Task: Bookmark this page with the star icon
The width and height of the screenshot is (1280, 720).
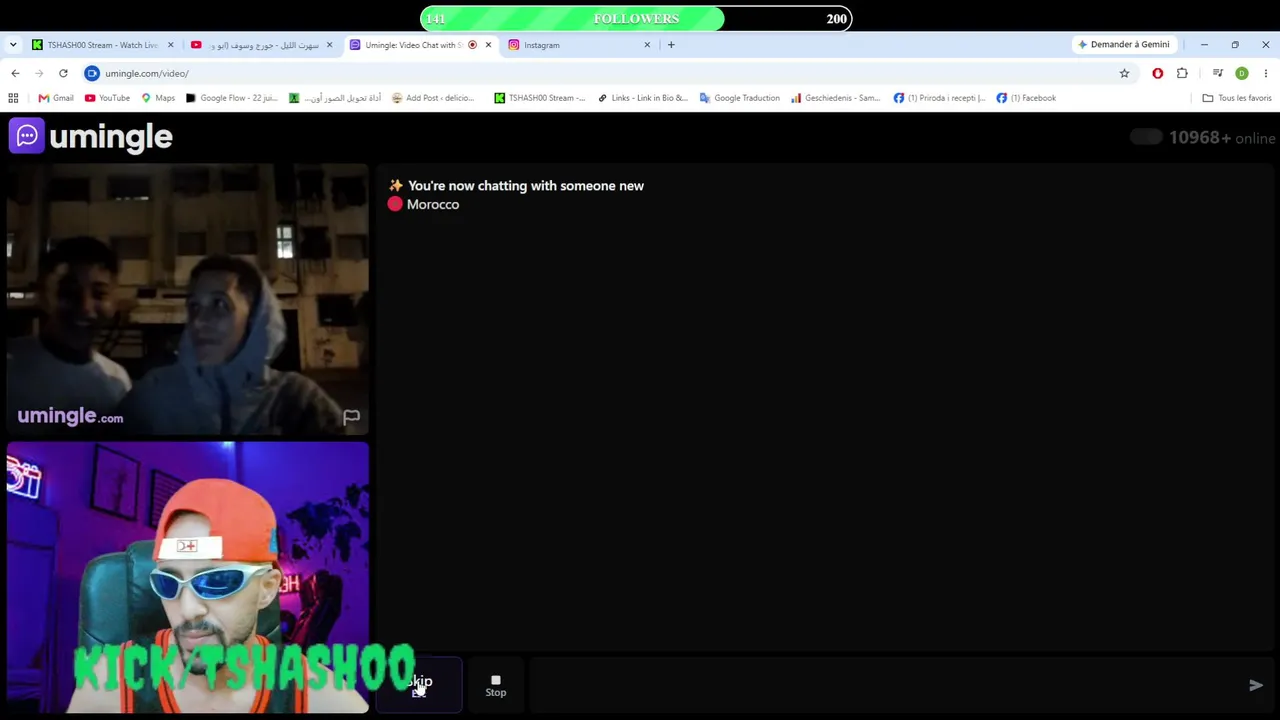Action: pyautogui.click(x=1124, y=73)
